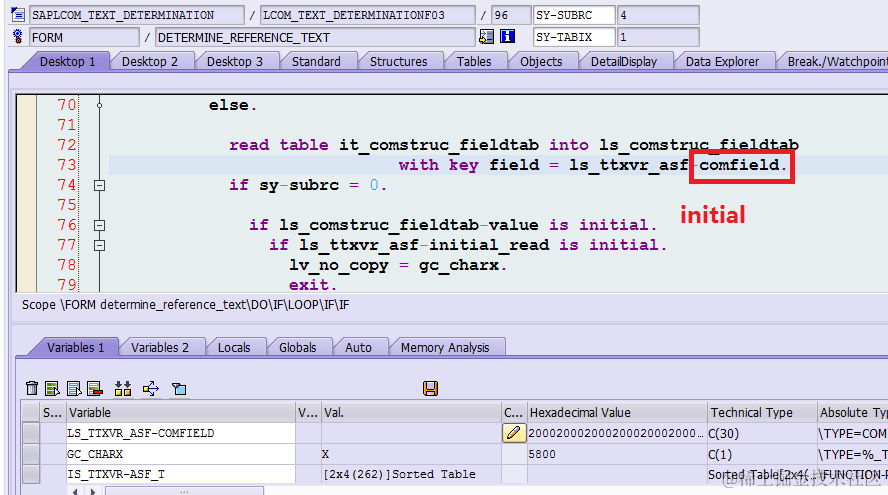This screenshot has height=495, width=888.
Task: Click the Val. column header
Action: click(411, 412)
